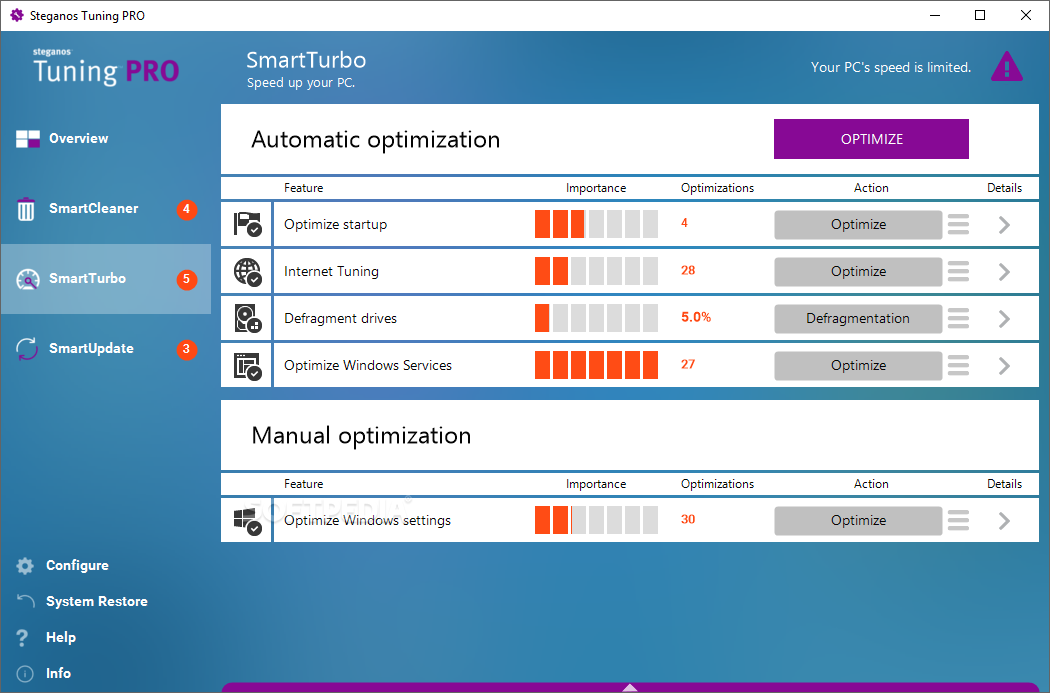This screenshot has height=693, width=1050.
Task: Expand details chevron for Optimize Windows settings
Action: tap(1004, 521)
